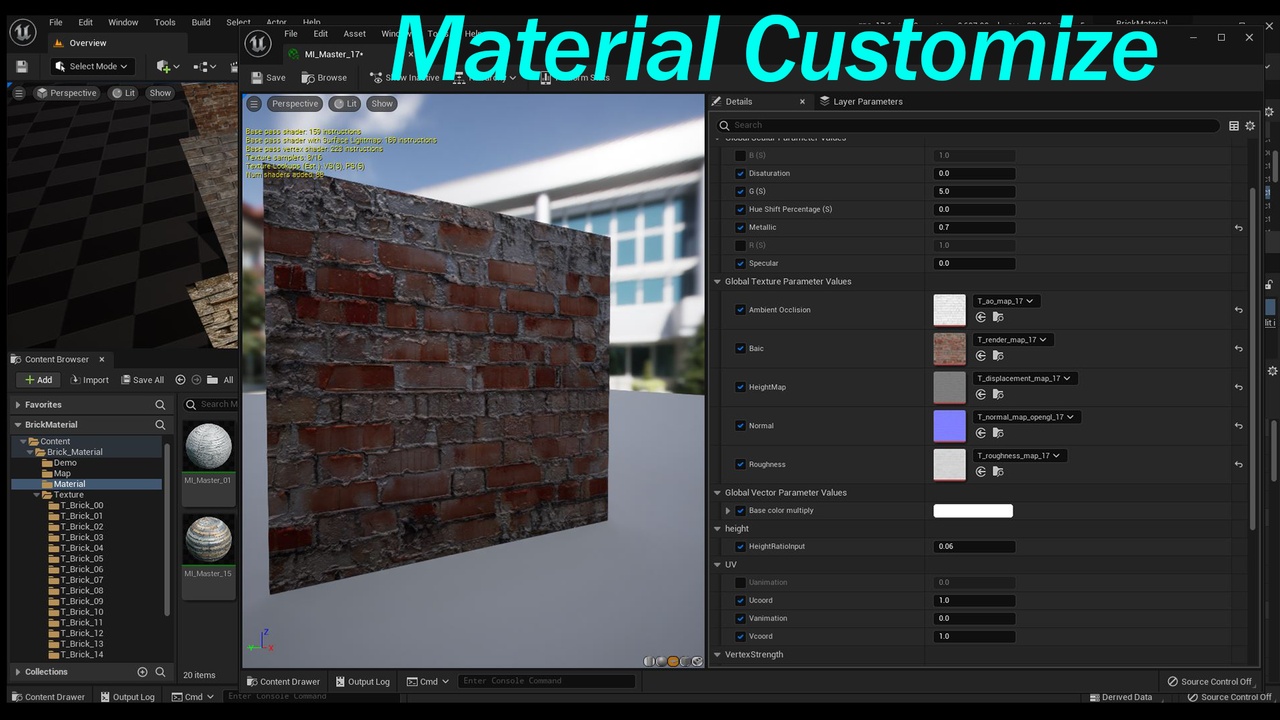The width and height of the screenshot is (1280, 720).
Task: Uncheck the Metallic parameter checkbox
Action: point(740,228)
